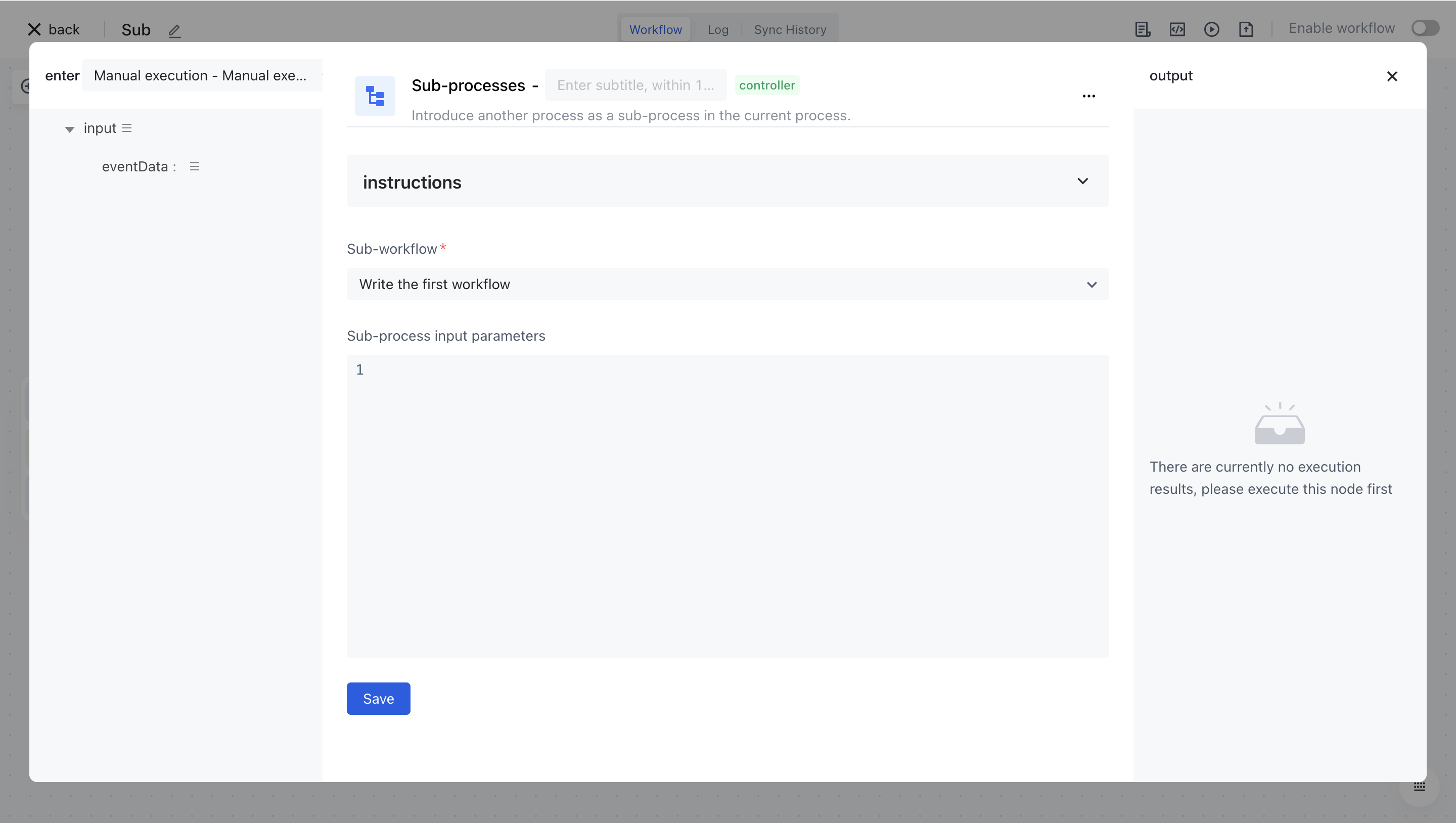Click the Save button
The height and width of the screenshot is (823, 1456).
(x=378, y=698)
